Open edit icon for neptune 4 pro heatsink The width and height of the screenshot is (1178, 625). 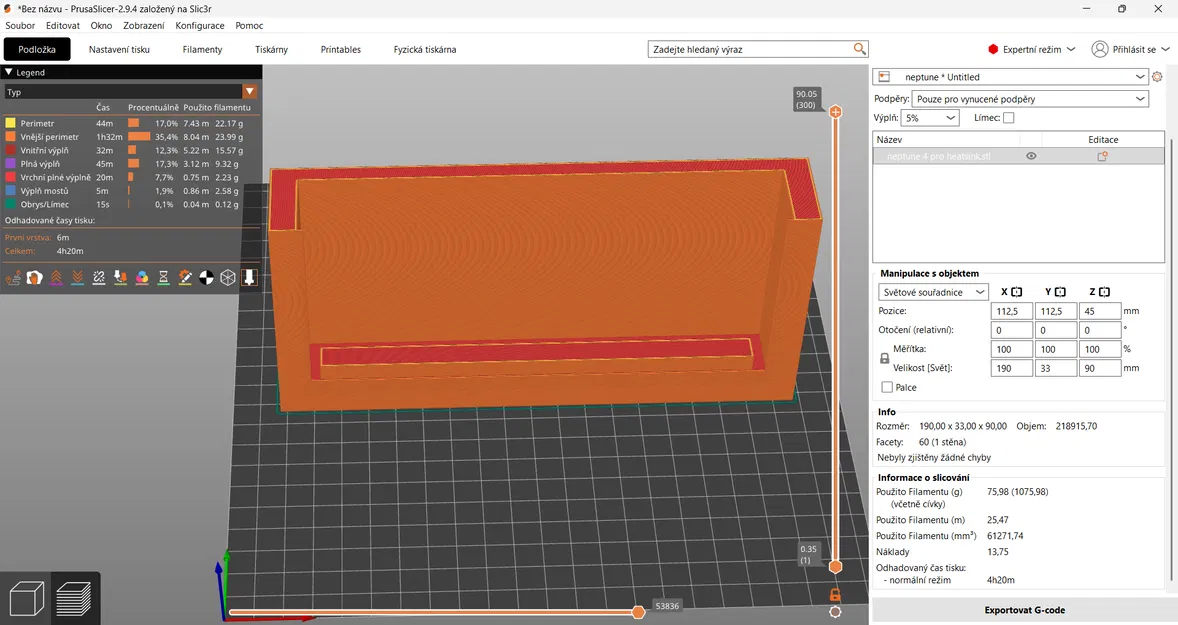[1103, 156]
